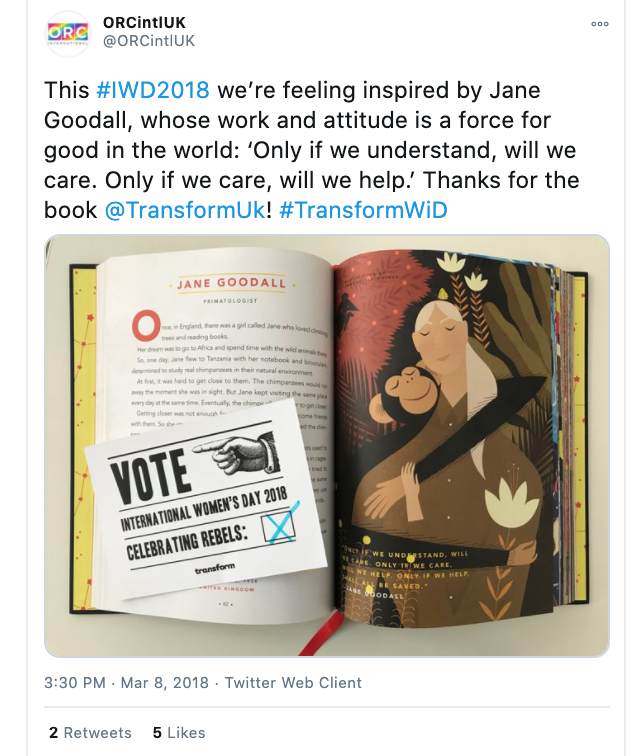Screen dimensions: 632x756
Task: Select the Mar 8, 2018 date
Action: pos(164,683)
